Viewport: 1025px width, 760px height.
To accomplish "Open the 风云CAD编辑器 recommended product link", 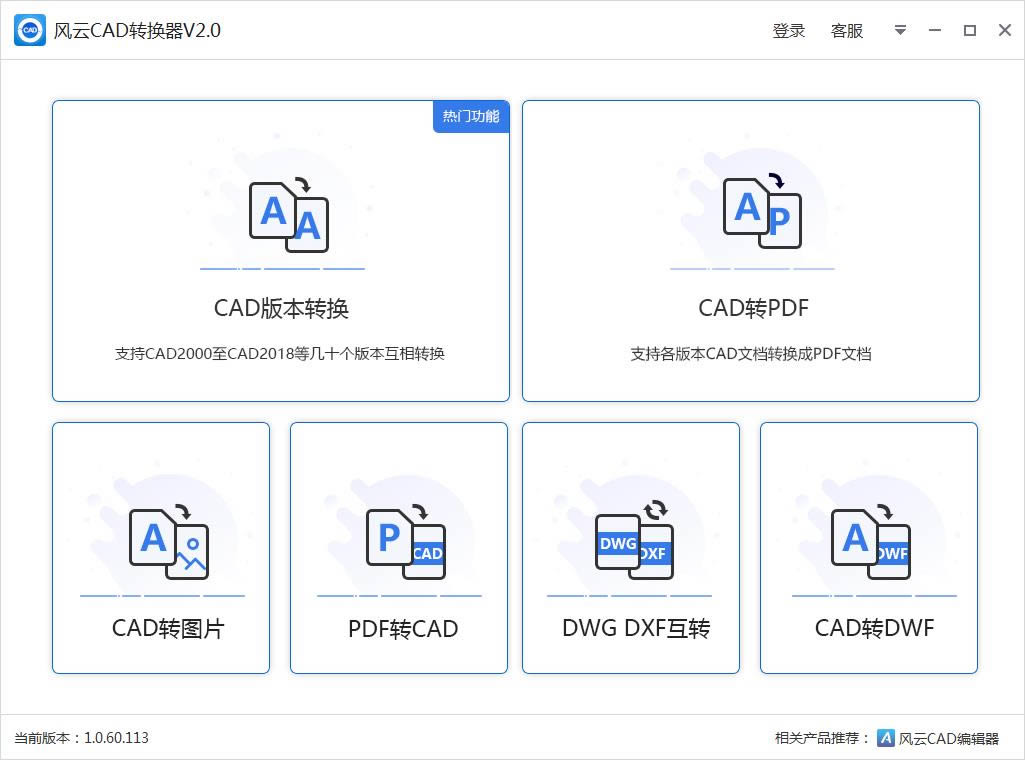I will [x=949, y=738].
